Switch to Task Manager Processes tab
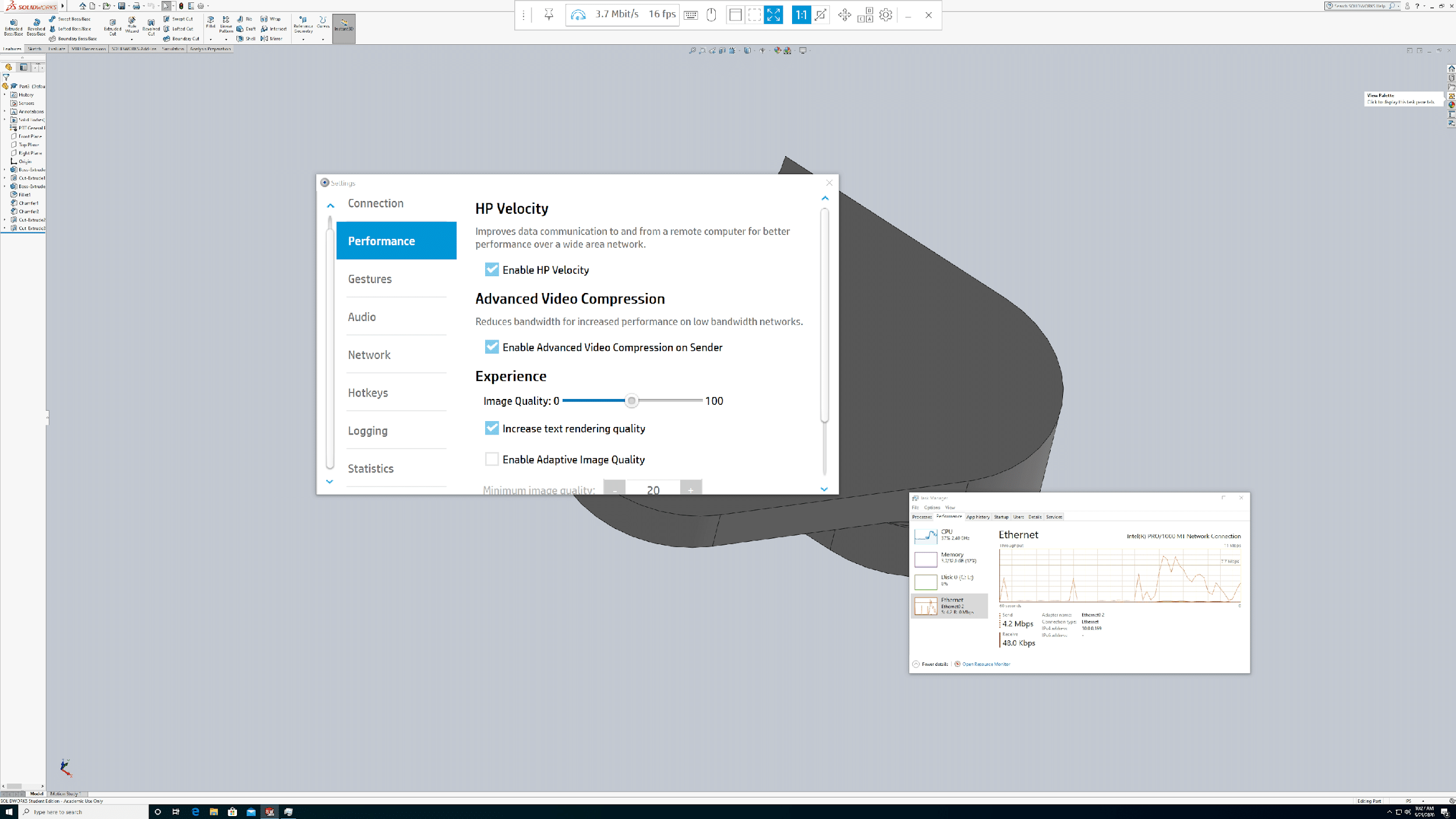Viewport: 1456px width, 819px height. tap(922, 517)
